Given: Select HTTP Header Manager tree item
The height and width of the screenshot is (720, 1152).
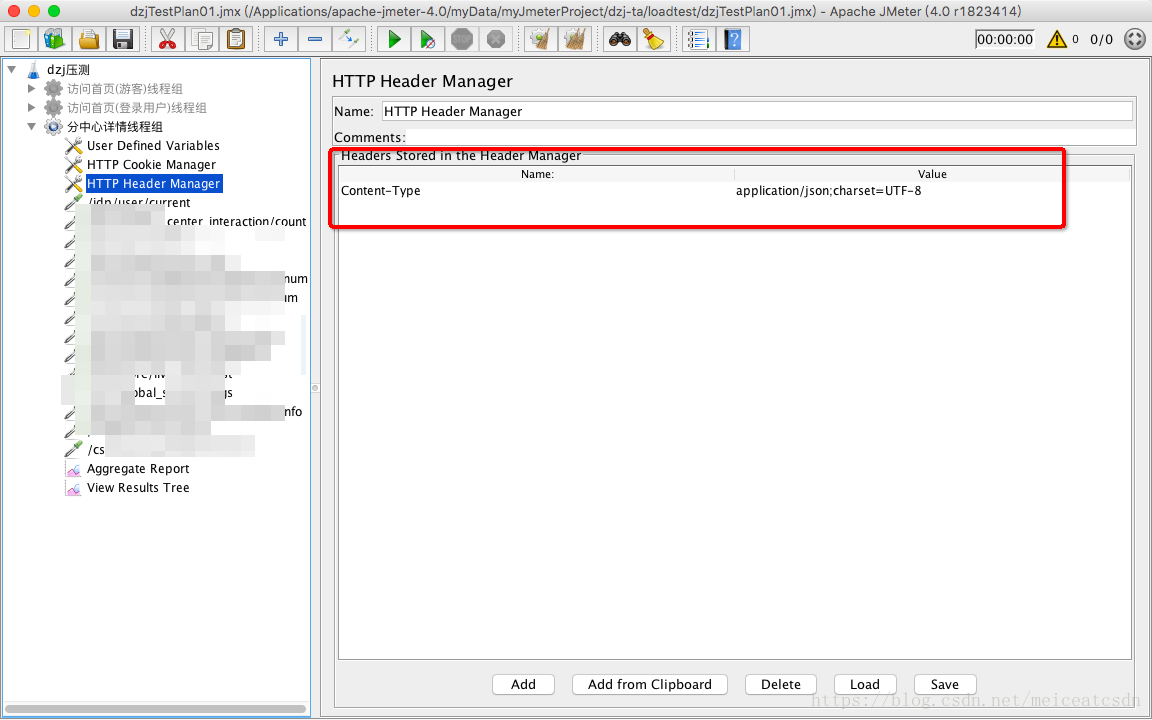Looking at the screenshot, I should 154,184.
